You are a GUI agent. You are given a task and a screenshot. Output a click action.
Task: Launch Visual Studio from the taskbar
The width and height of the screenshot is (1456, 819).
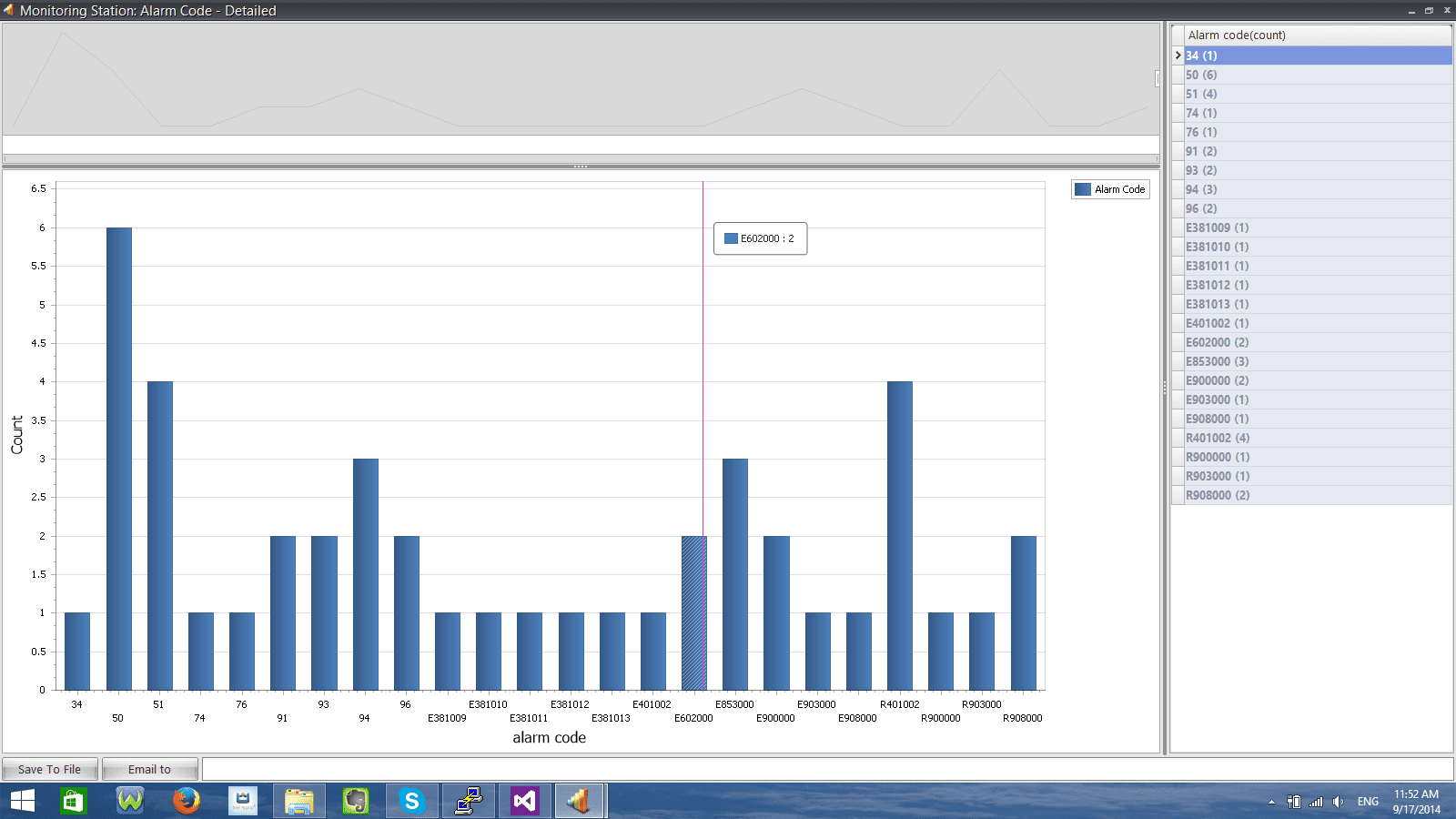pos(523,801)
